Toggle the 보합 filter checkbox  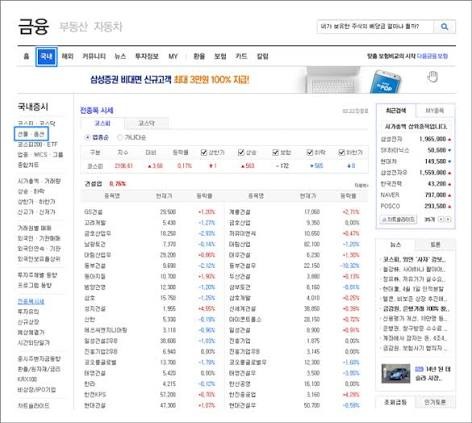click(275, 152)
